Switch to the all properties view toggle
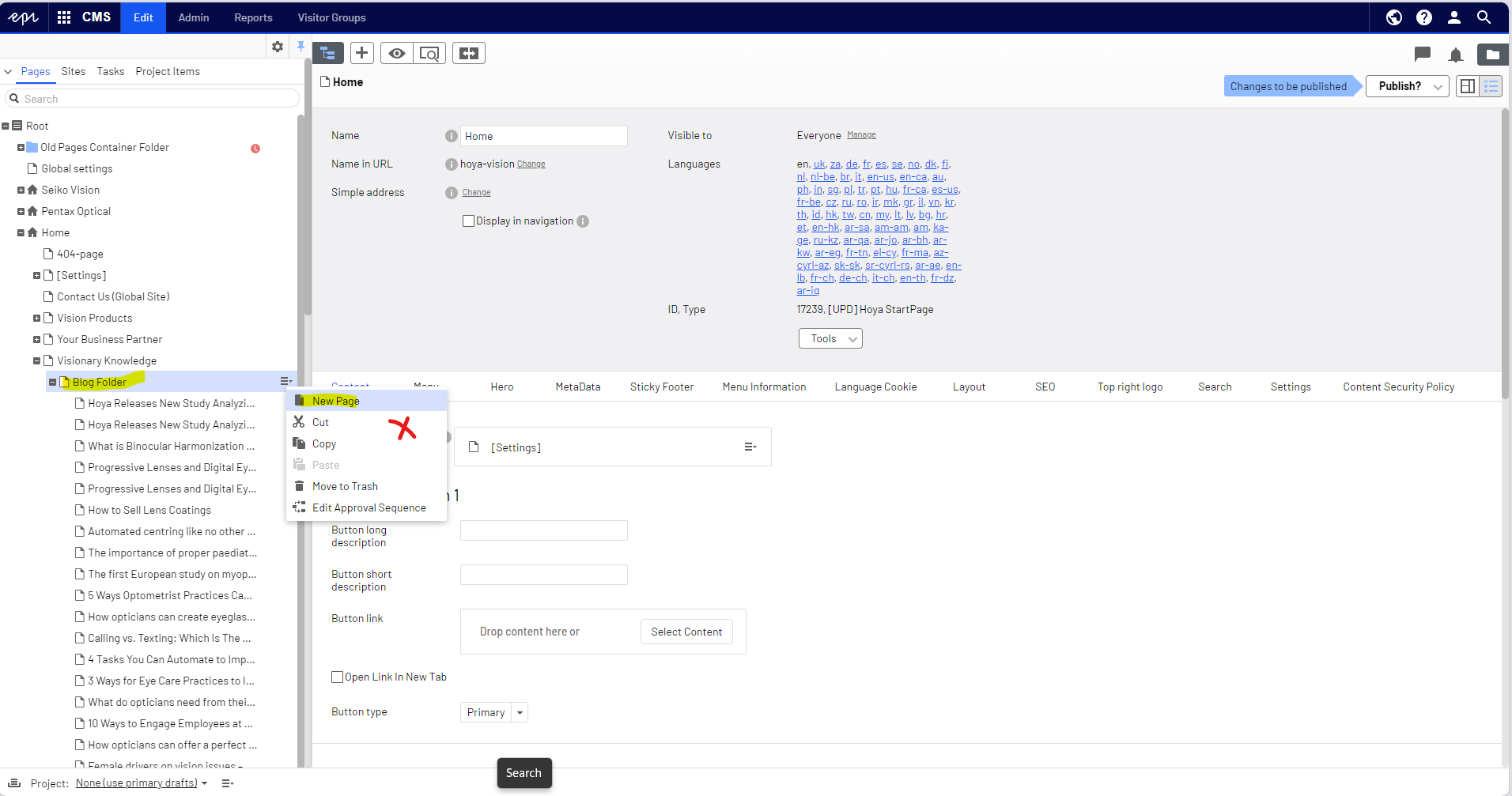Viewport: 1512px width, 796px height. pyautogui.click(x=1491, y=86)
